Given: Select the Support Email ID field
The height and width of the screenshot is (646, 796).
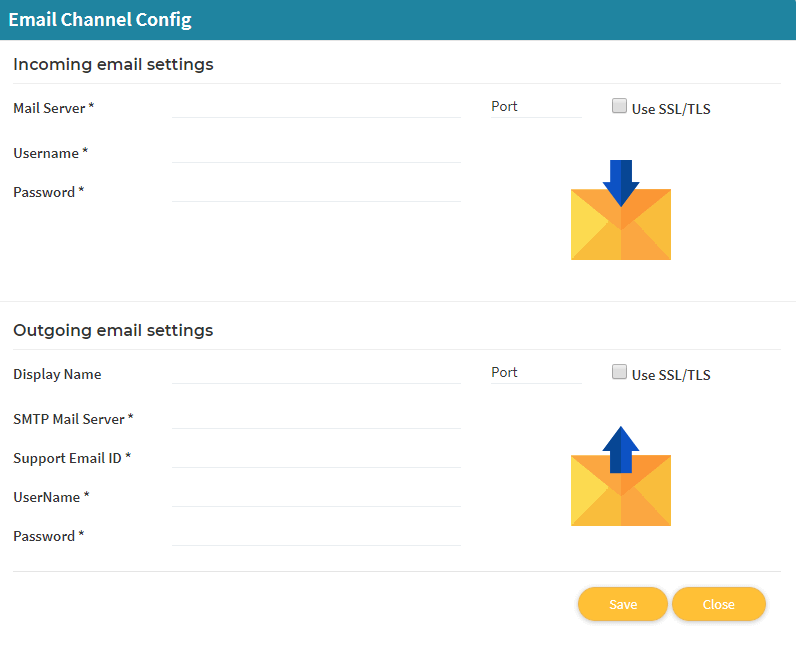Looking at the screenshot, I should click(x=316, y=458).
